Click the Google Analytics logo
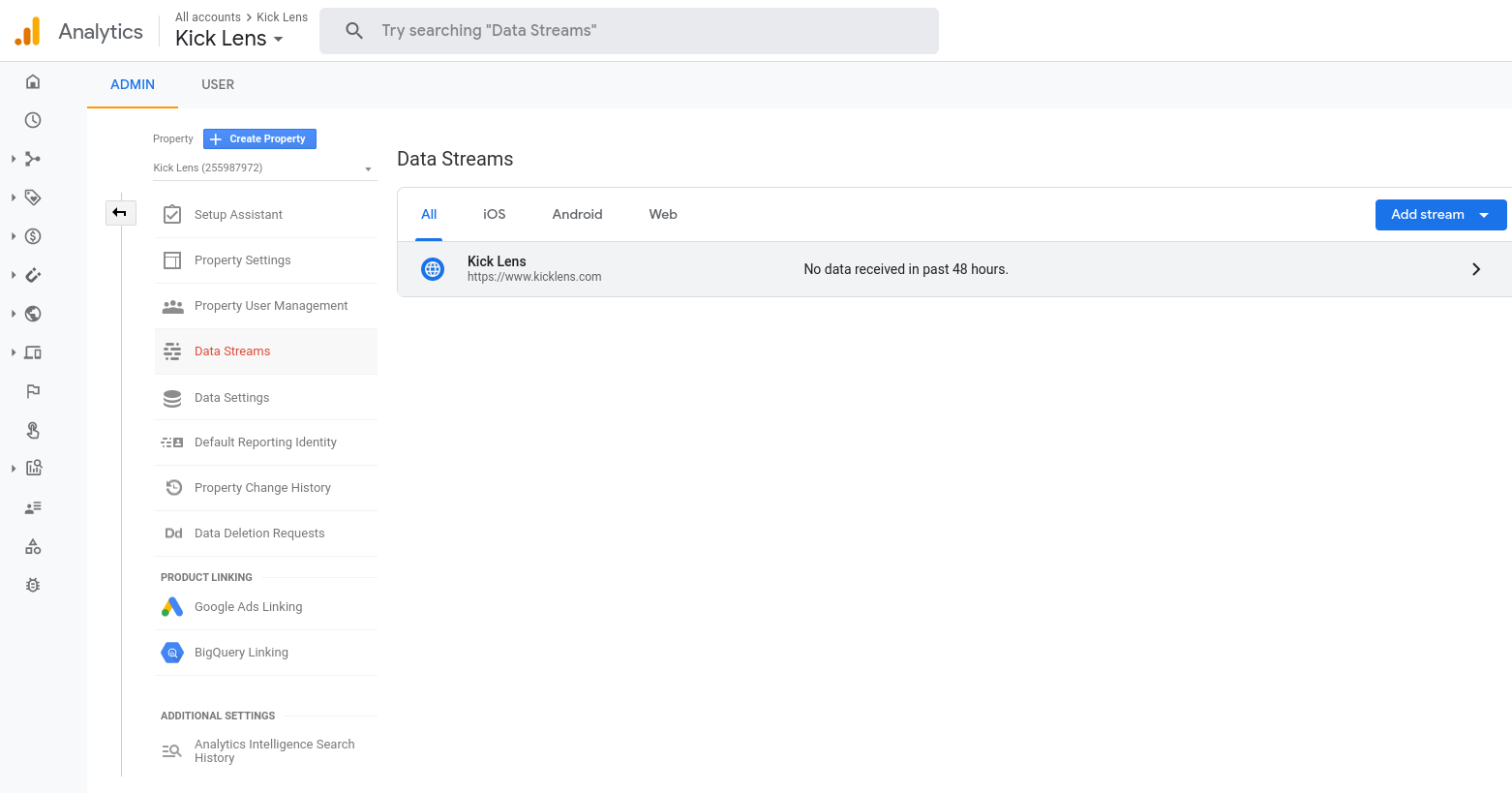 pos(28,31)
